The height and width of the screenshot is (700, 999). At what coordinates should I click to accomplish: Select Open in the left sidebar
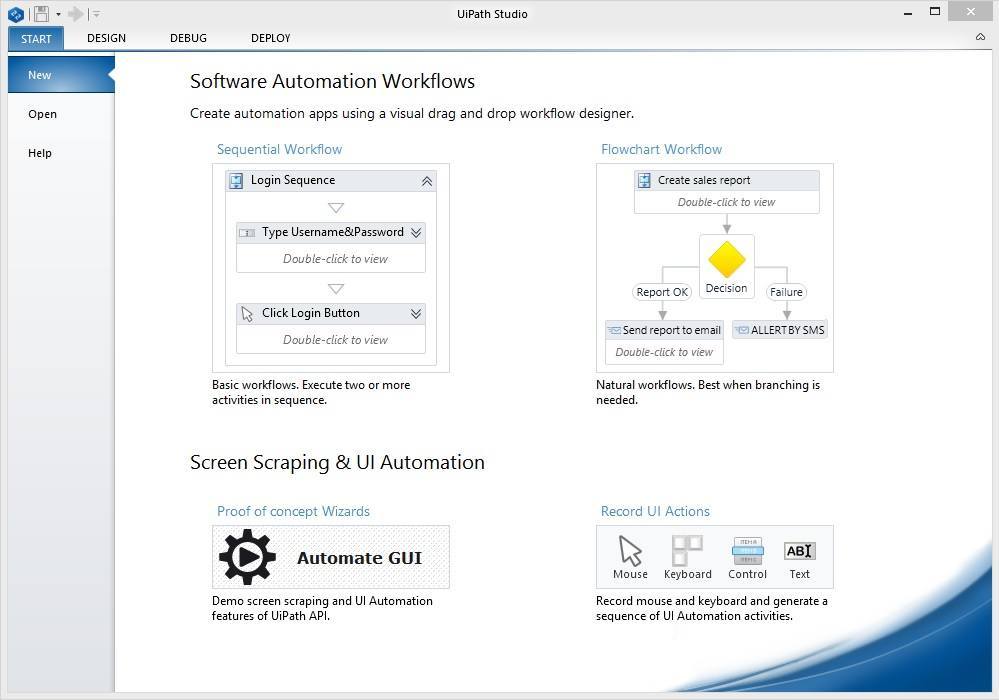(42, 114)
